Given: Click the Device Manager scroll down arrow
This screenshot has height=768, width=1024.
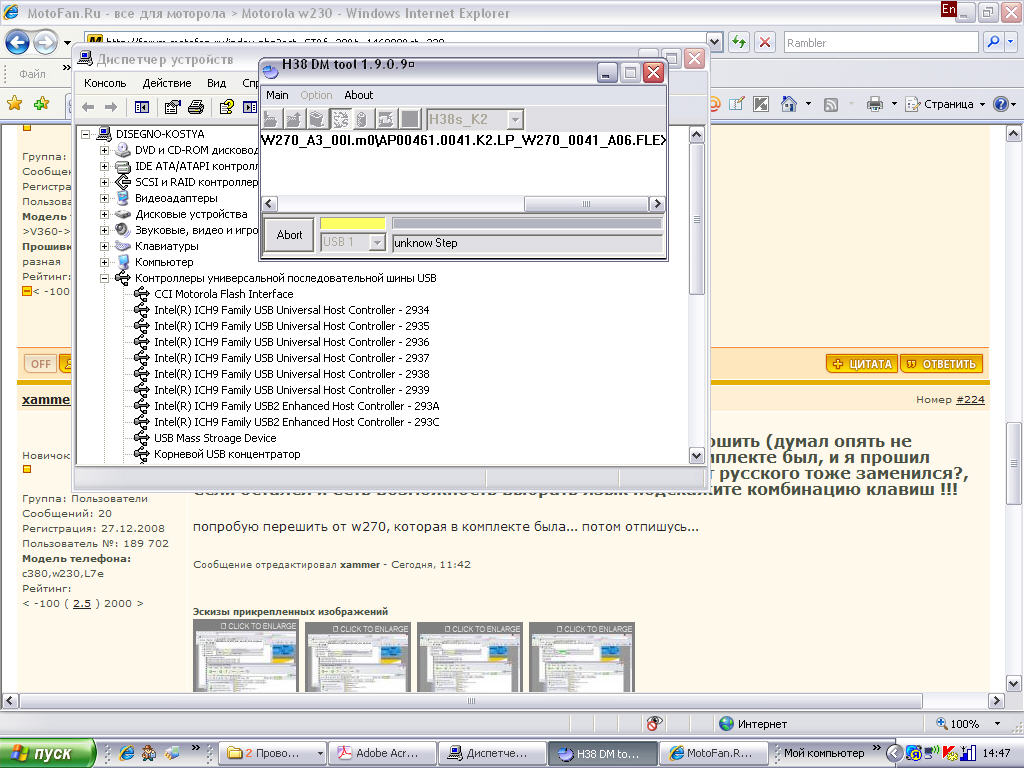Looking at the screenshot, I should coord(696,456).
